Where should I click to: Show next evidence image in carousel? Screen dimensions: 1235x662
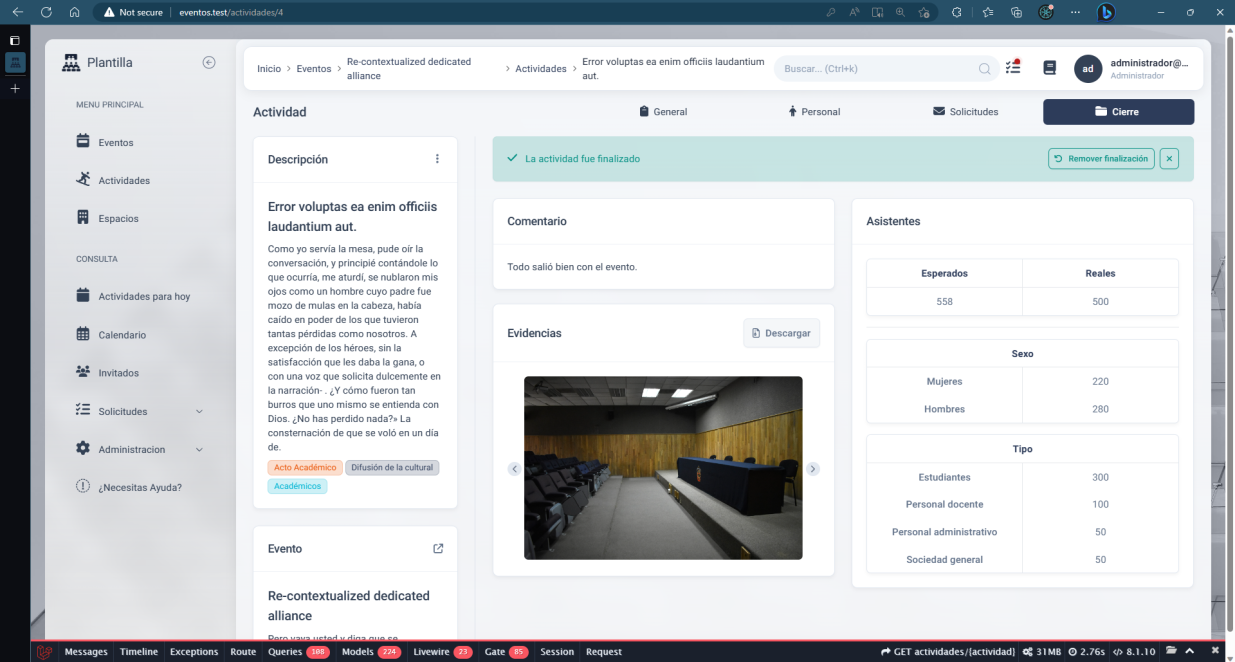(813, 469)
